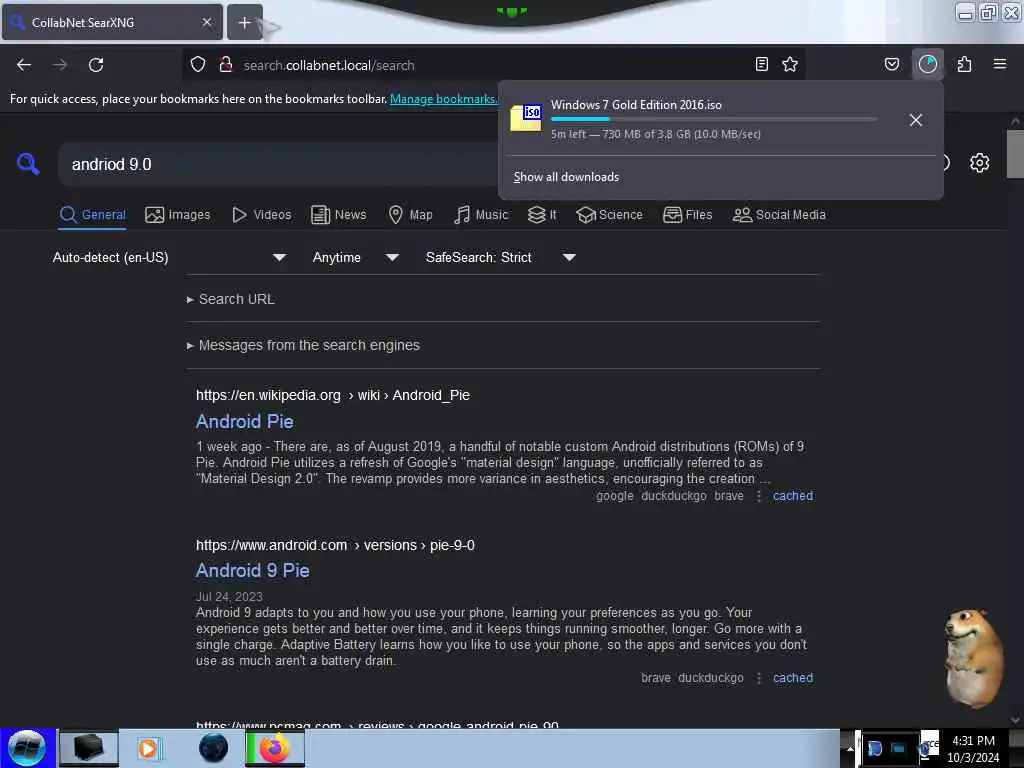This screenshot has height=768, width=1024.
Task: Open the Anytime time range dropdown
Action: [x=355, y=257]
